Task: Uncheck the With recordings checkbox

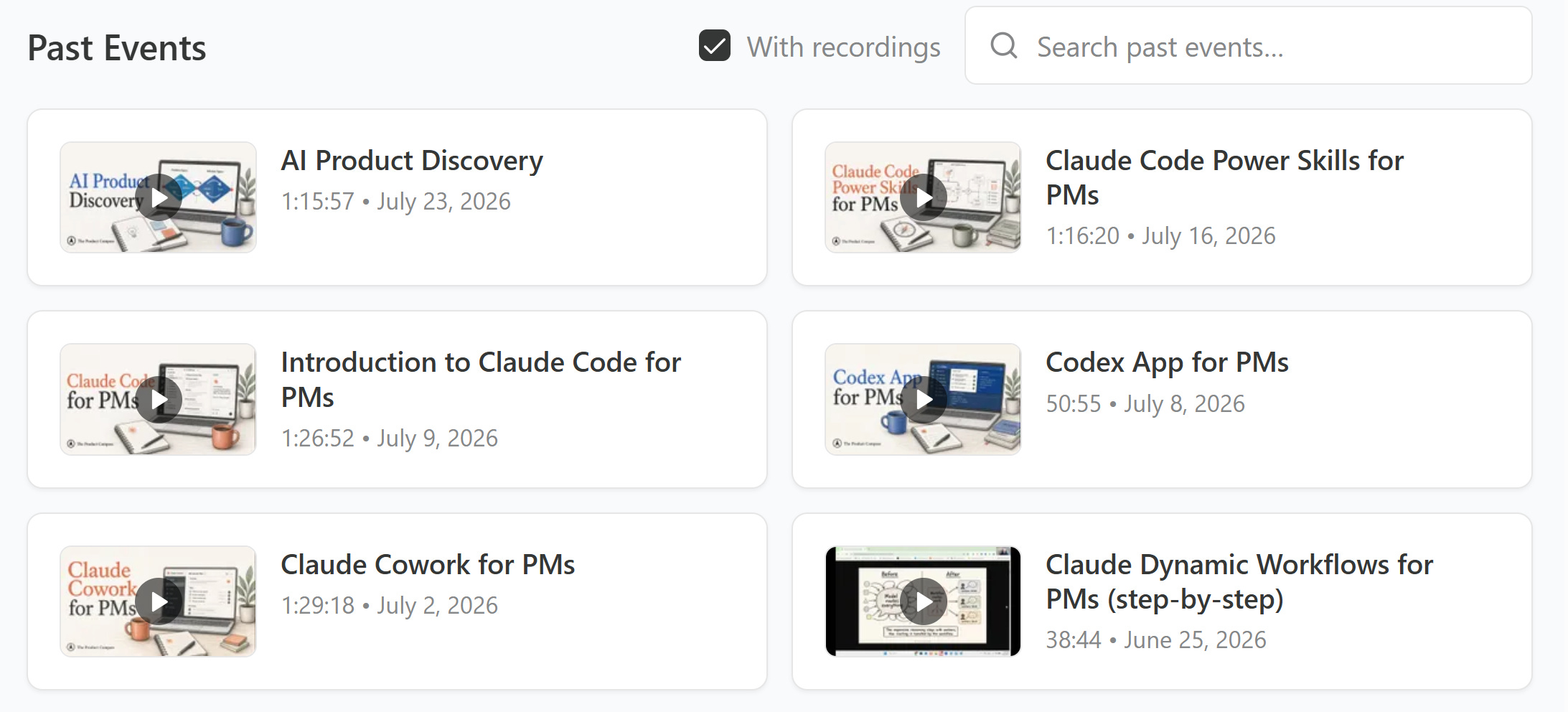Action: coord(715,46)
